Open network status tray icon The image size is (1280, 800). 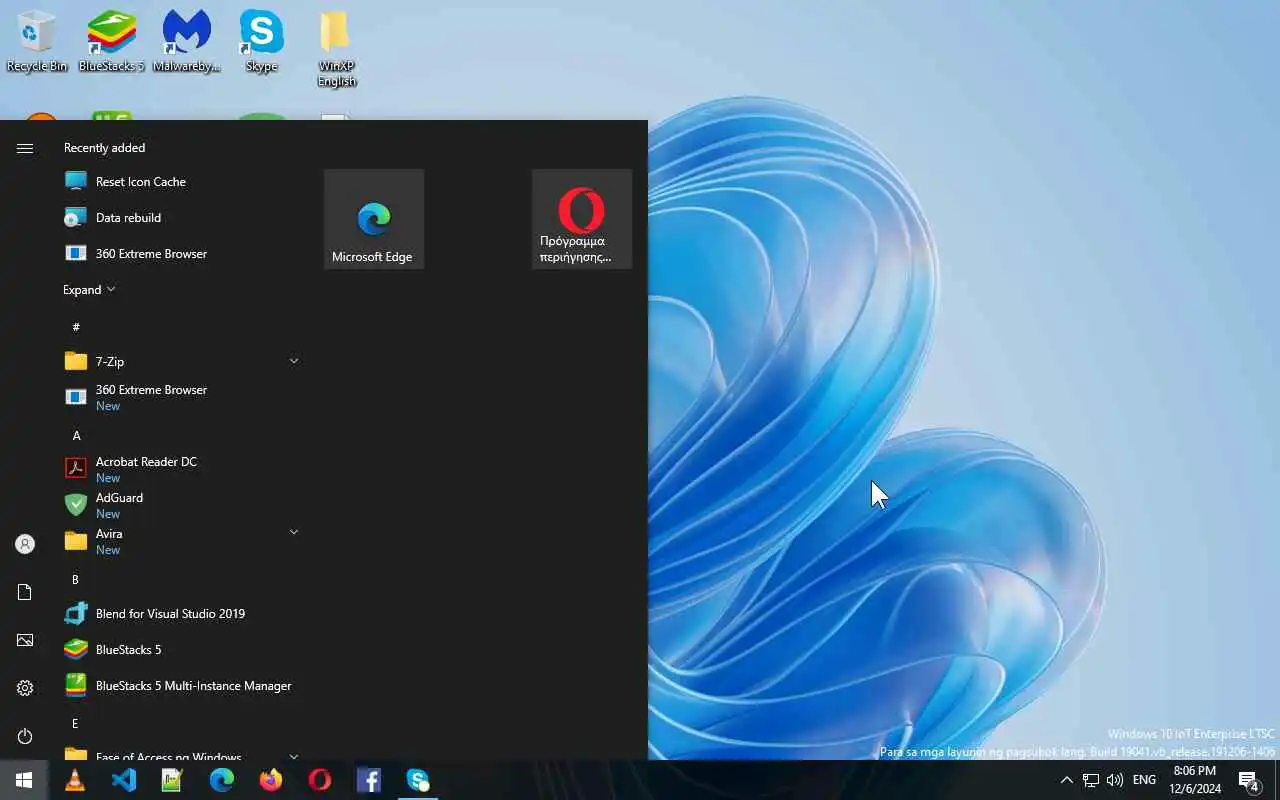1091,780
